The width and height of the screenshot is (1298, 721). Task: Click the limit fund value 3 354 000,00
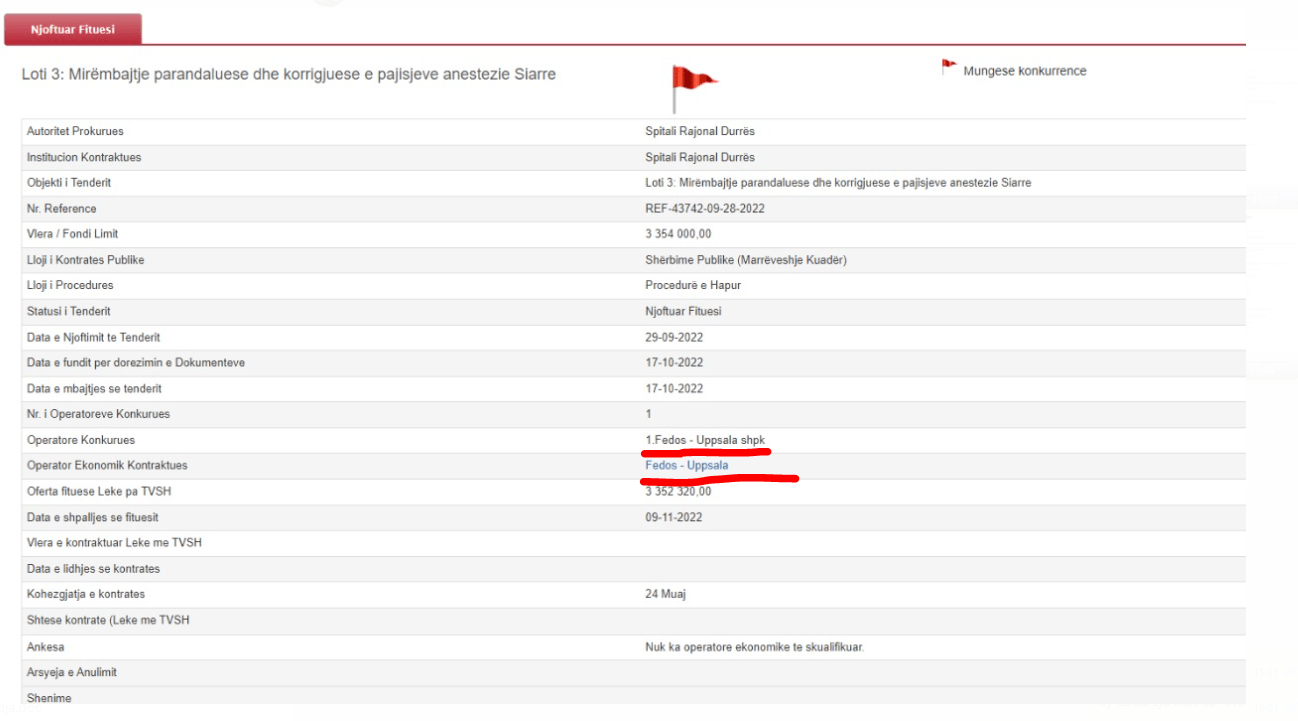678,234
